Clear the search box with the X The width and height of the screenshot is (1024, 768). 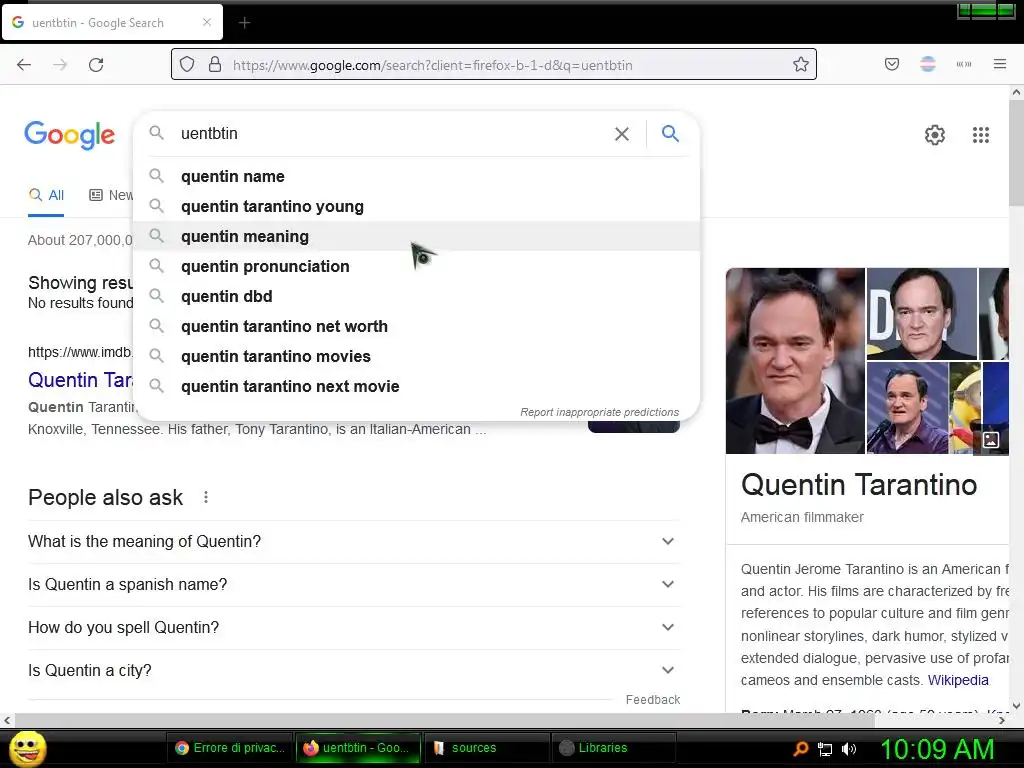tap(622, 134)
